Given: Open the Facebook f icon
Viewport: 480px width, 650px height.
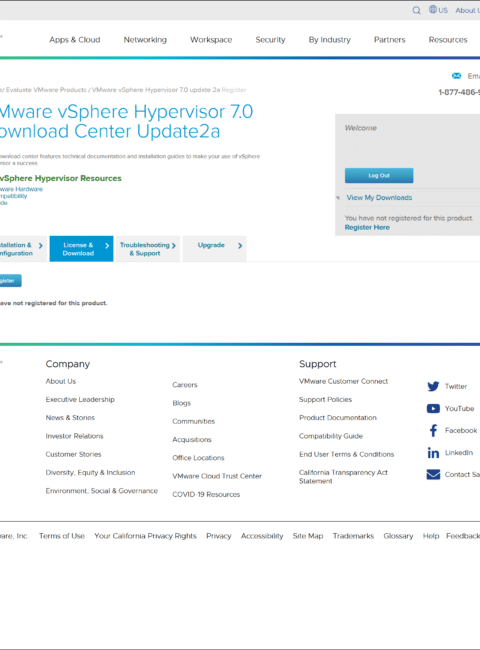Looking at the screenshot, I should [x=433, y=431].
